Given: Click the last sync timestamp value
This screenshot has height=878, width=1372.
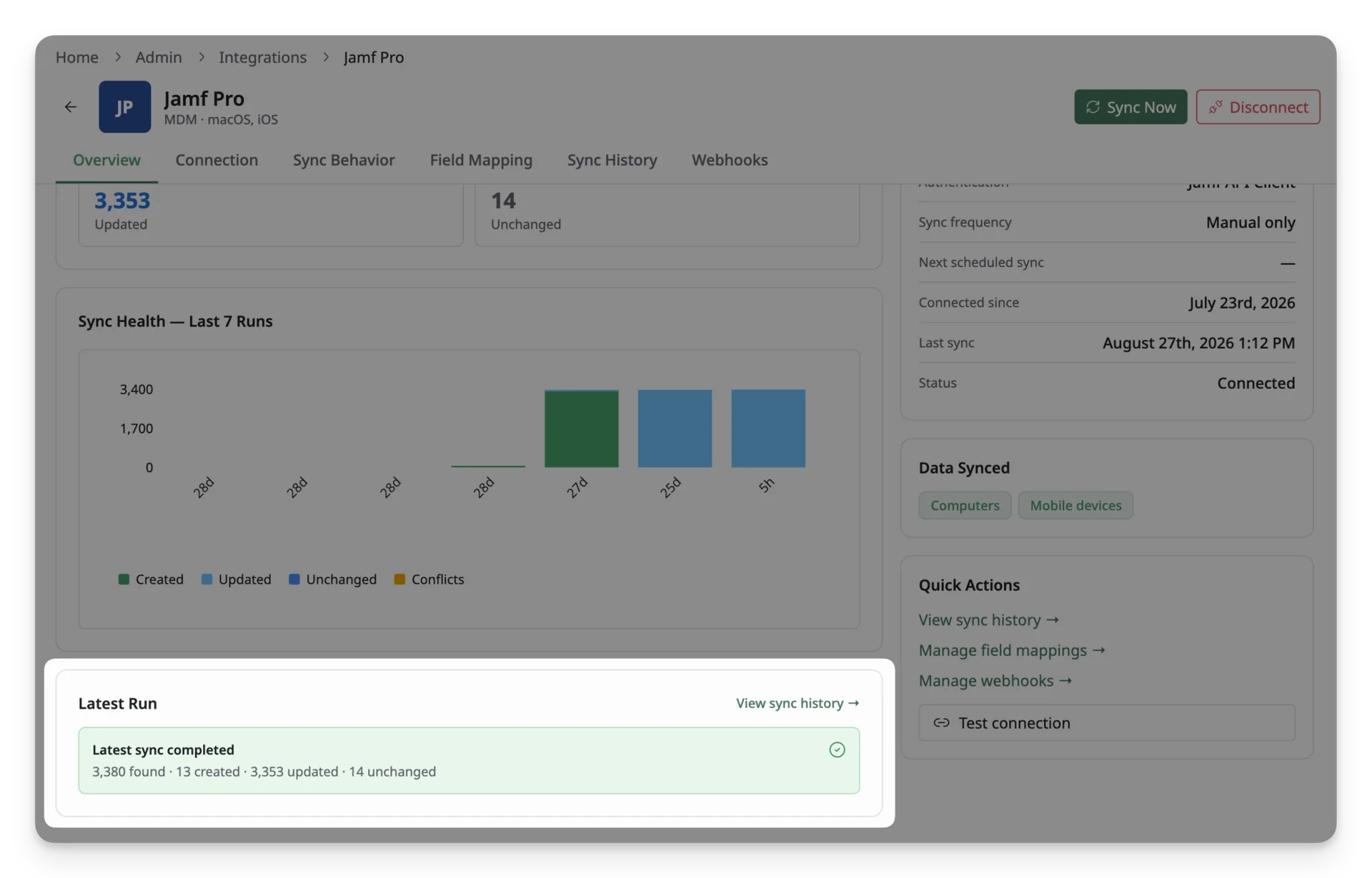Looking at the screenshot, I should click(x=1198, y=343).
